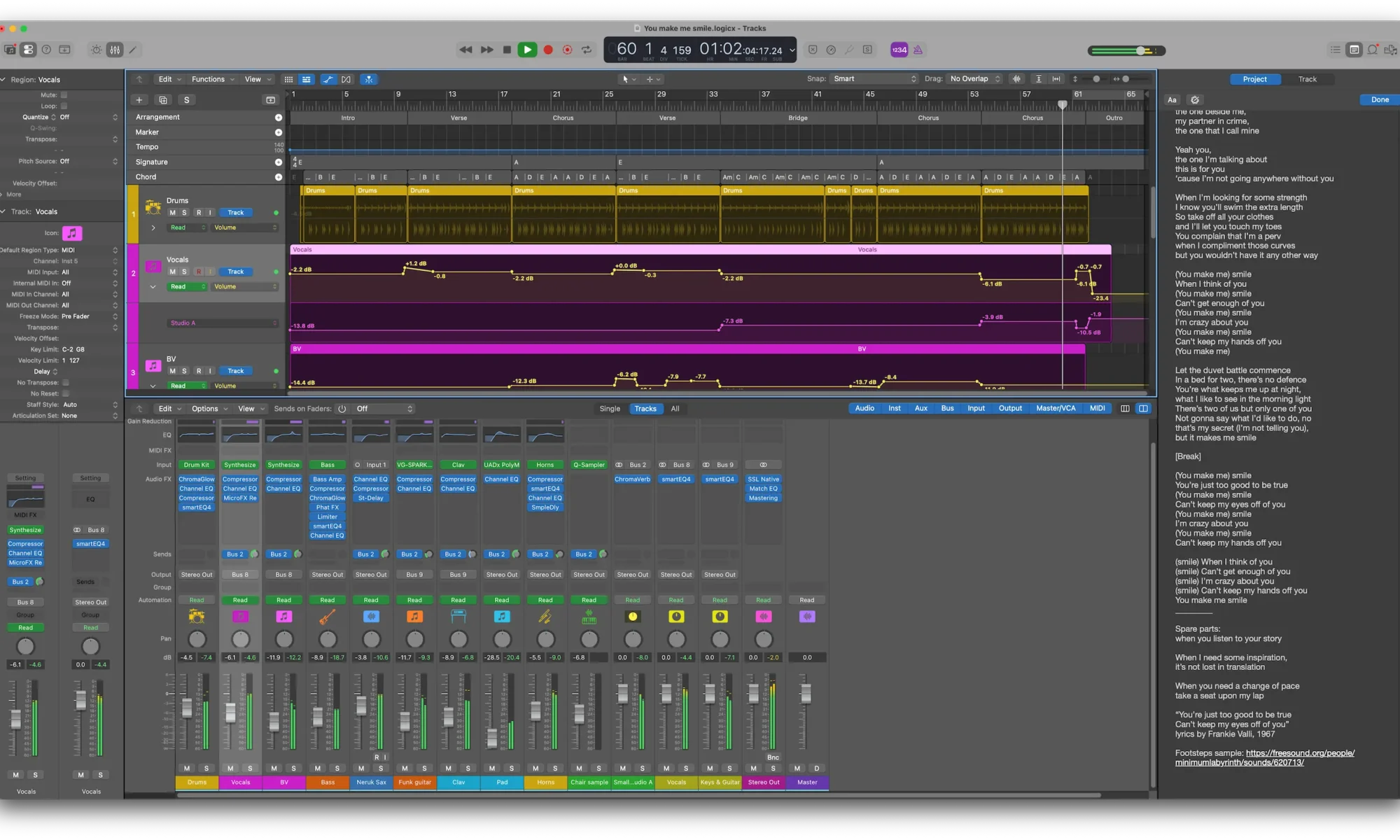Open the LCD display mode chevron

[792, 50]
